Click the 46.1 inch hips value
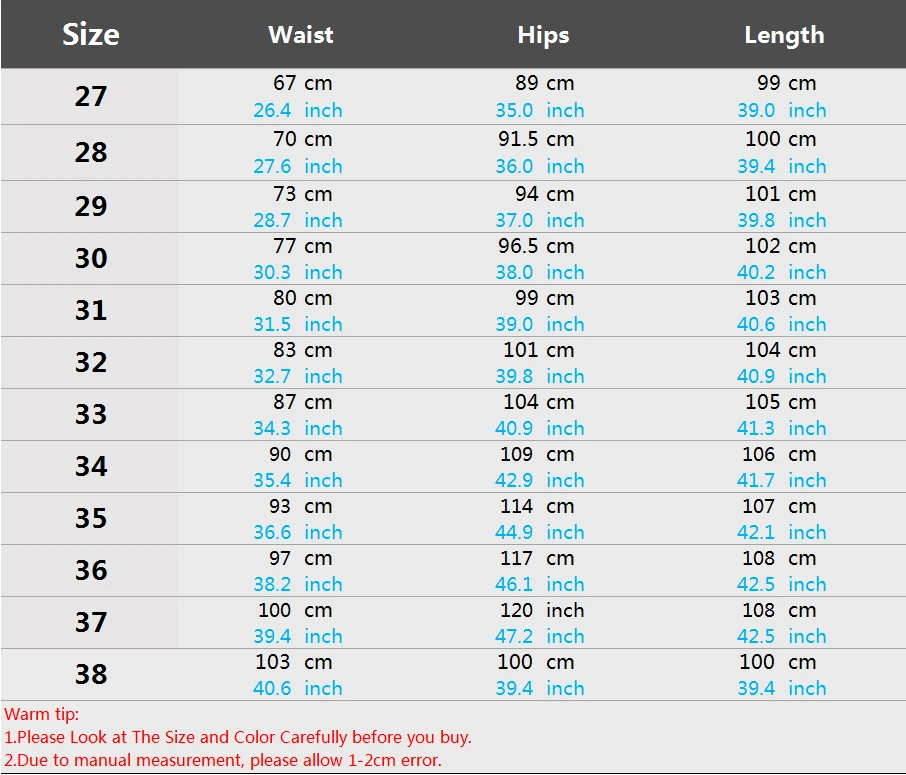This screenshot has height=775, width=906. pyautogui.click(x=540, y=584)
